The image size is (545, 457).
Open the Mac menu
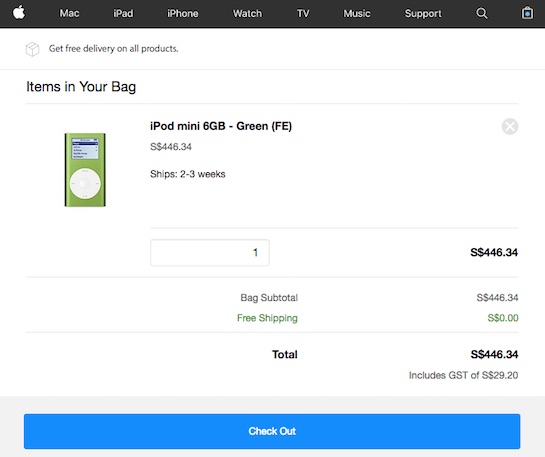(69, 13)
